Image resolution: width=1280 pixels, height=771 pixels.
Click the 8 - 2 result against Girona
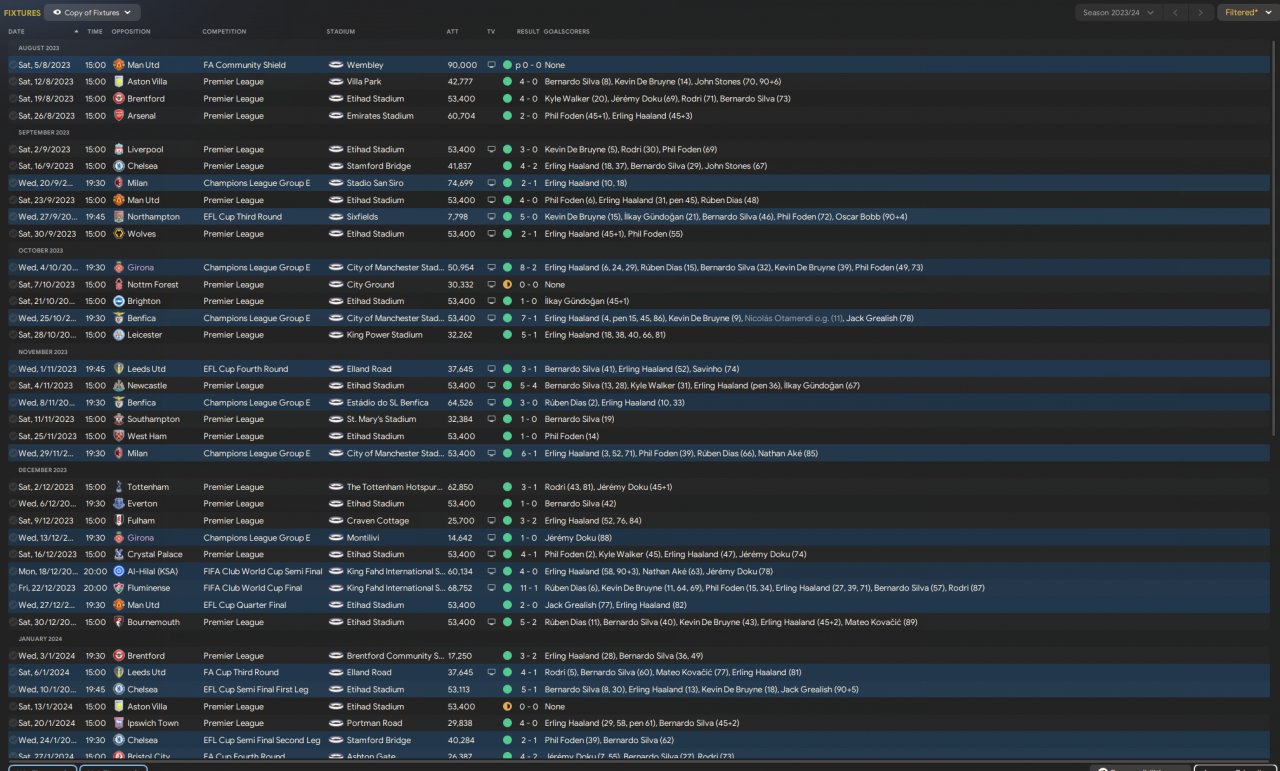528,268
